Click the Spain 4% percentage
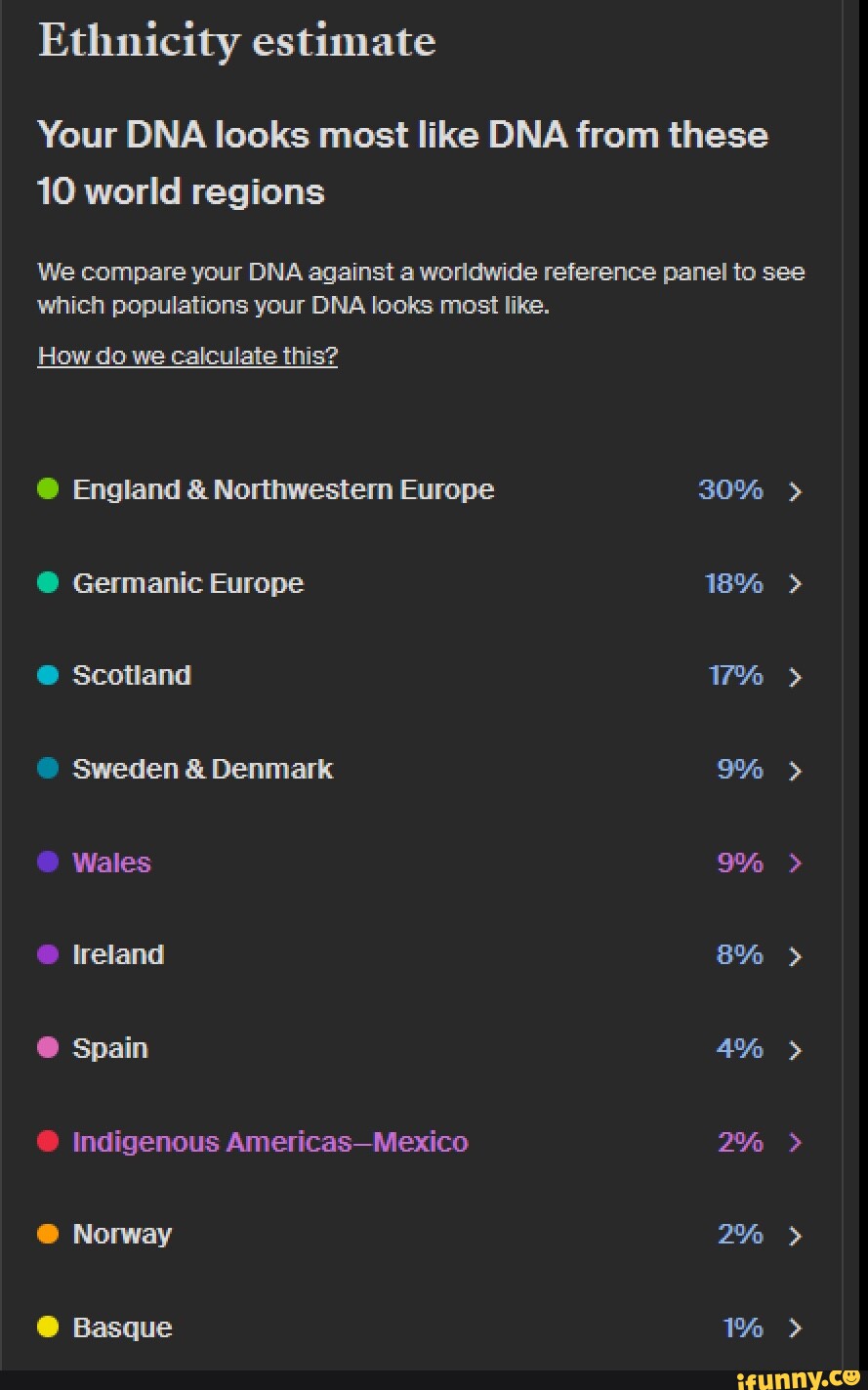This screenshot has width=868, height=1390. pyautogui.click(x=741, y=1048)
